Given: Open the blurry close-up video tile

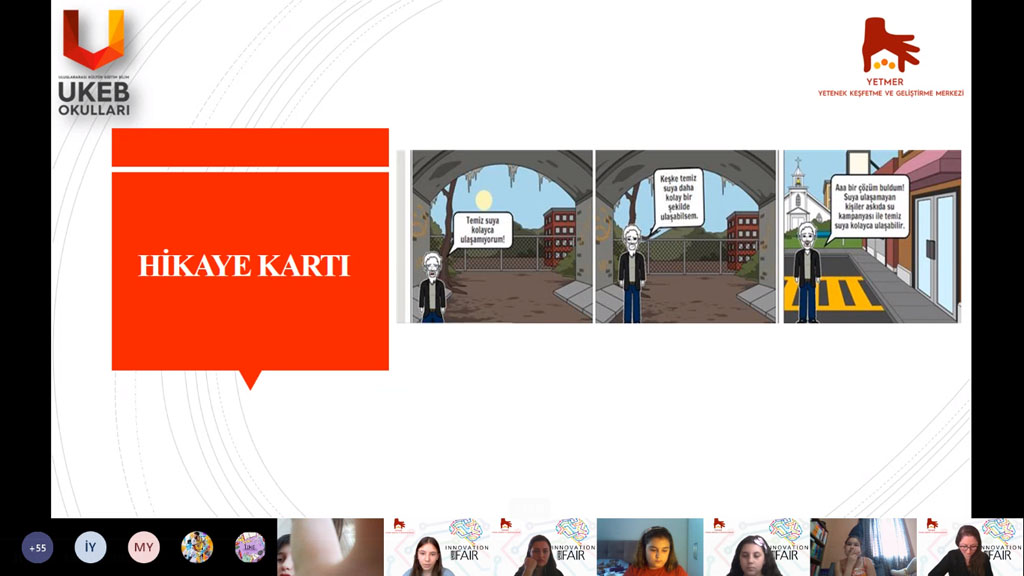Looking at the screenshot, I should [330, 547].
